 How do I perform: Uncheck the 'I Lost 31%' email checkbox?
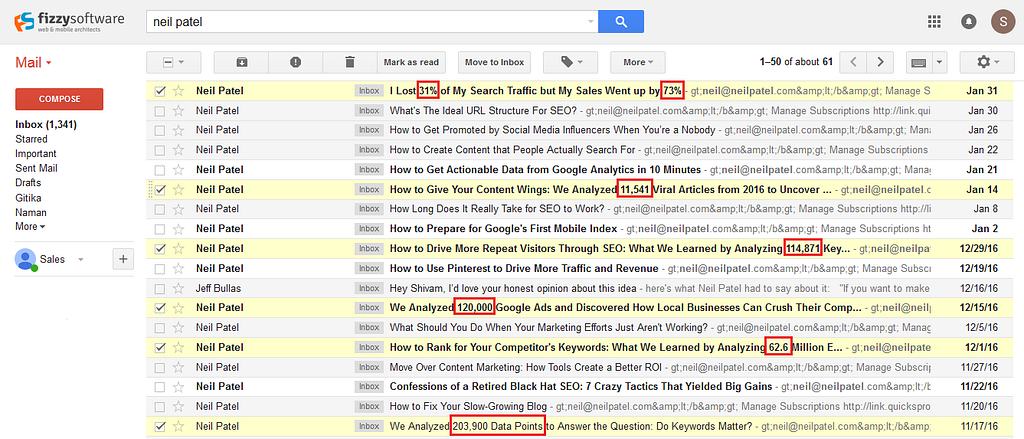(x=159, y=91)
